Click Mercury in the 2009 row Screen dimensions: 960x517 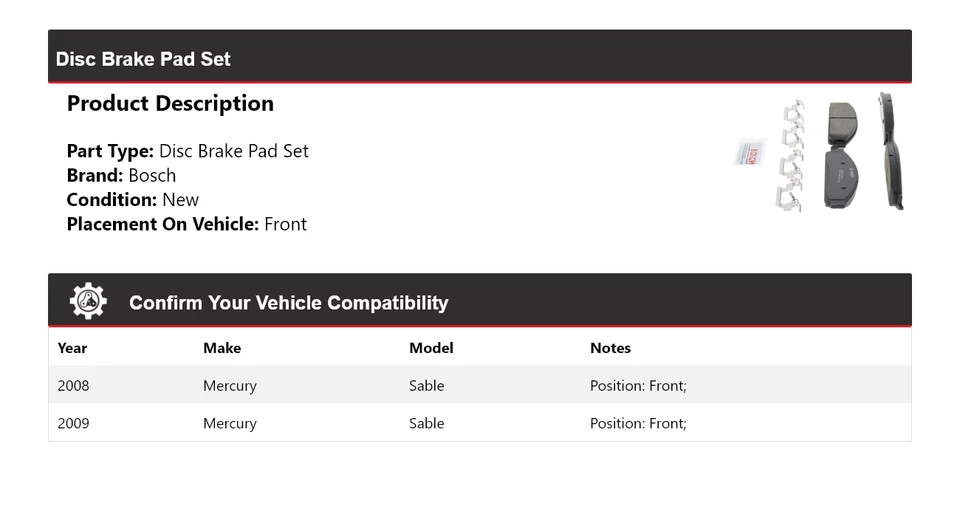[230, 423]
